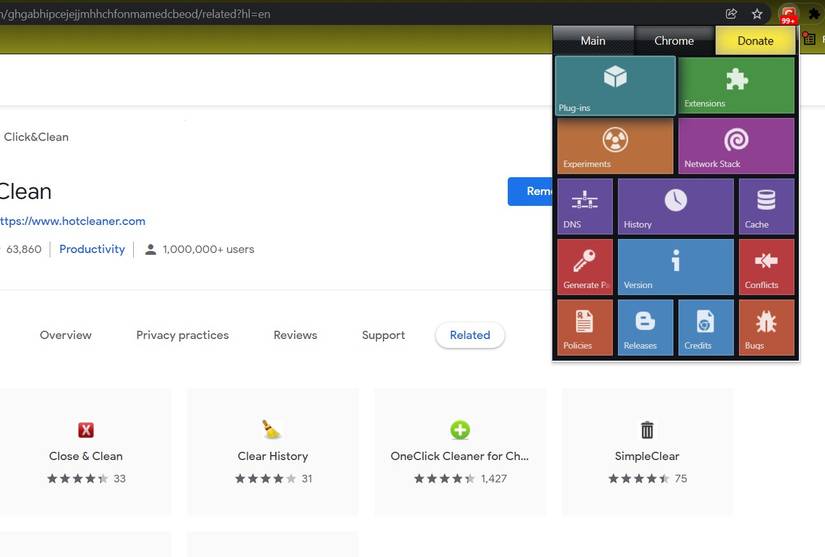This screenshot has width=825, height=557.
Task: Click the Click&Clean extension icon with 99+ badge
Action: 788,14
